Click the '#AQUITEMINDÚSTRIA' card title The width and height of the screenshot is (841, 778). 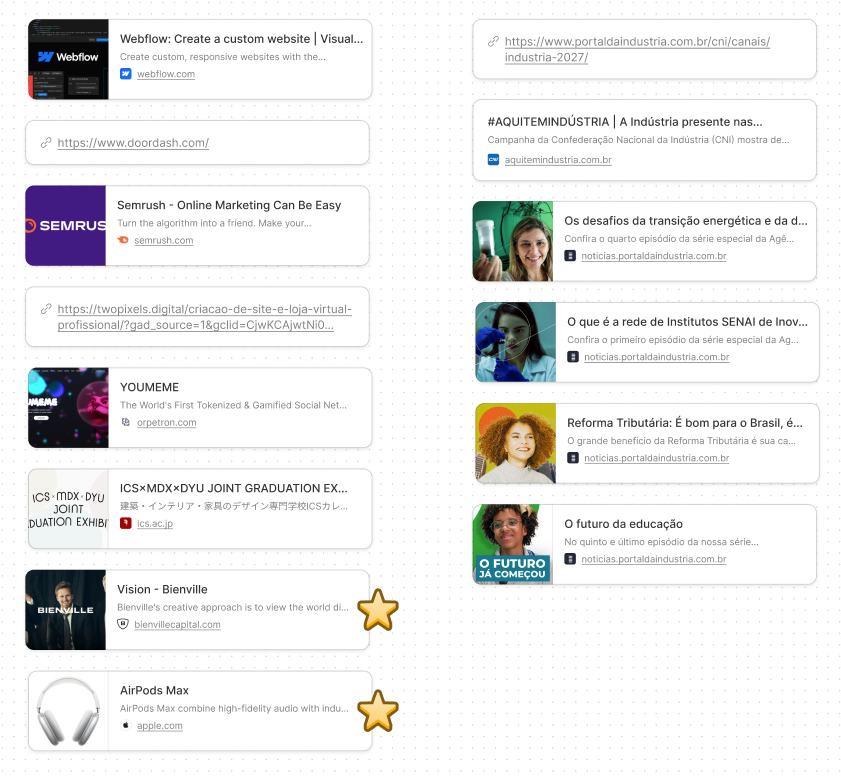[x=625, y=122]
